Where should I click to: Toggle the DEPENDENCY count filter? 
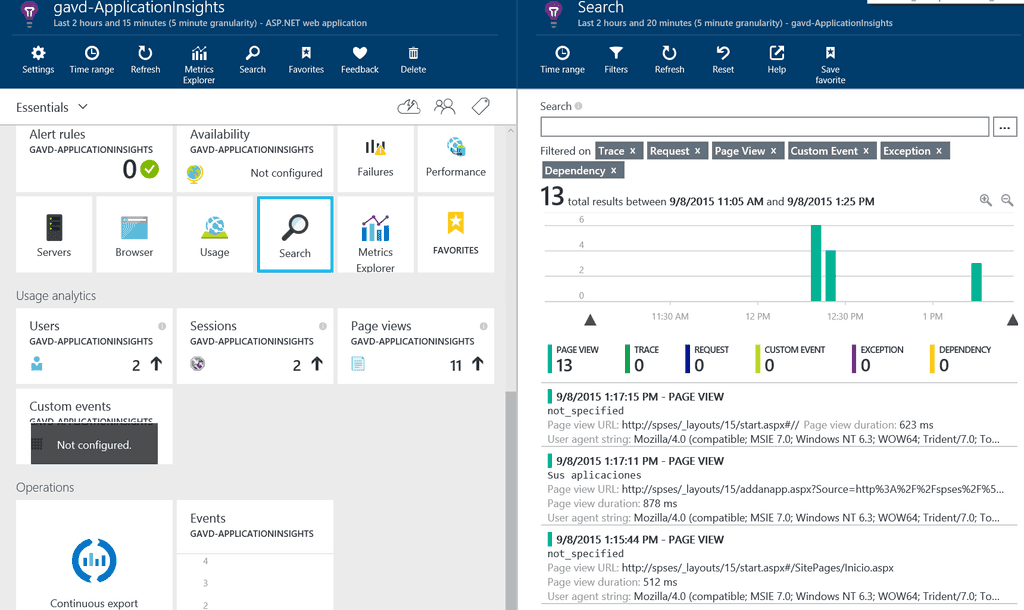tap(960, 359)
